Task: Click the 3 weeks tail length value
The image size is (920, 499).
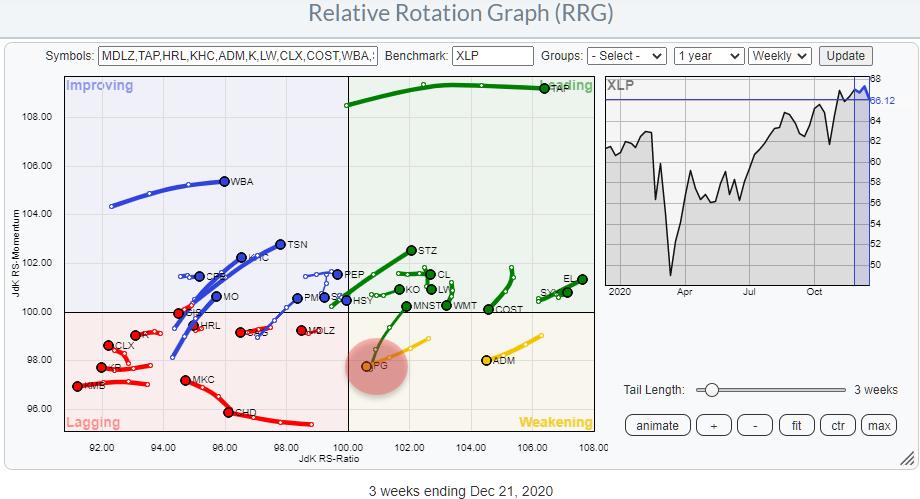Action: (x=875, y=390)
